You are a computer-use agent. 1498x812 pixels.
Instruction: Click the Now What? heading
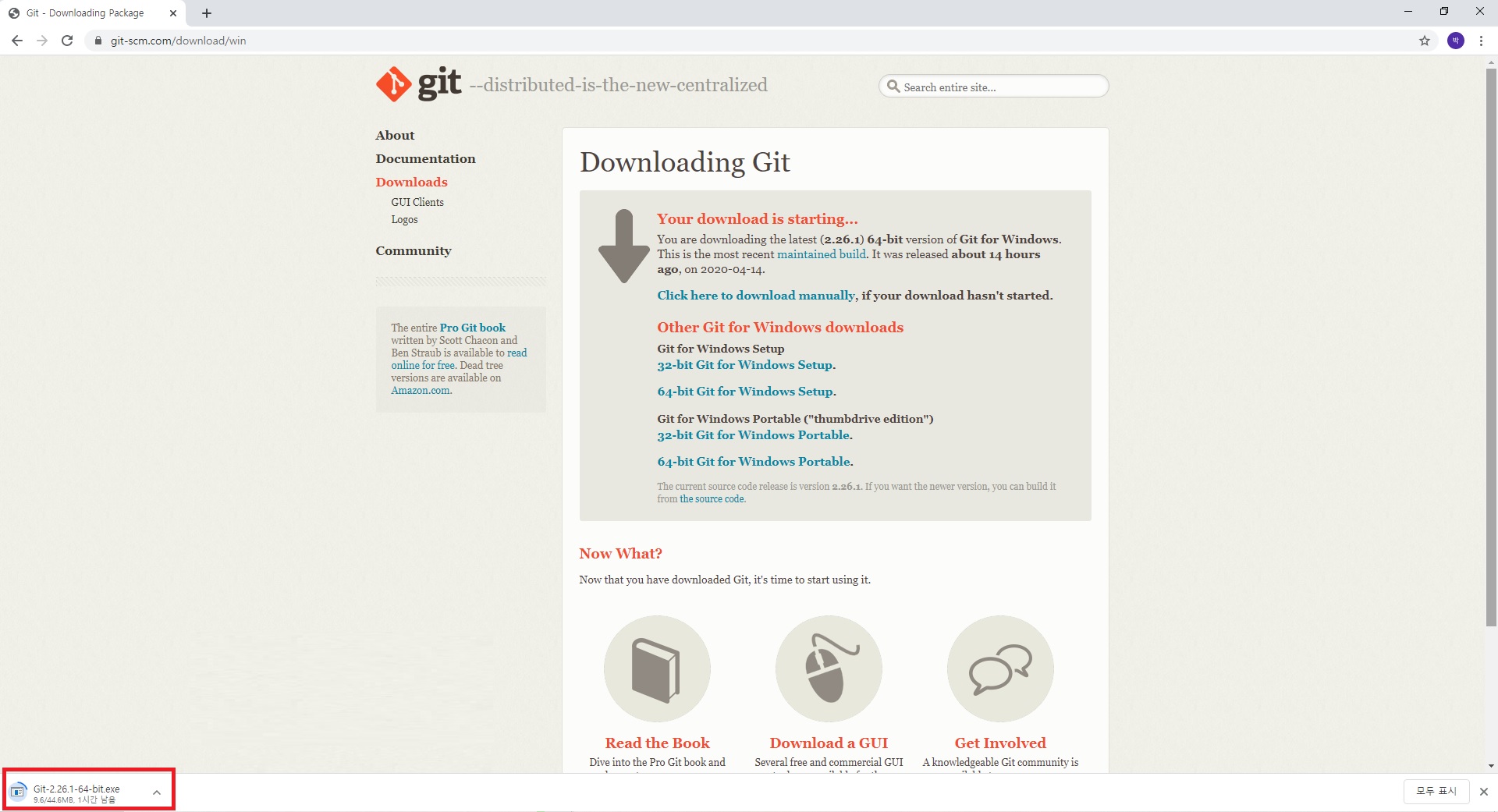(620, 554)
